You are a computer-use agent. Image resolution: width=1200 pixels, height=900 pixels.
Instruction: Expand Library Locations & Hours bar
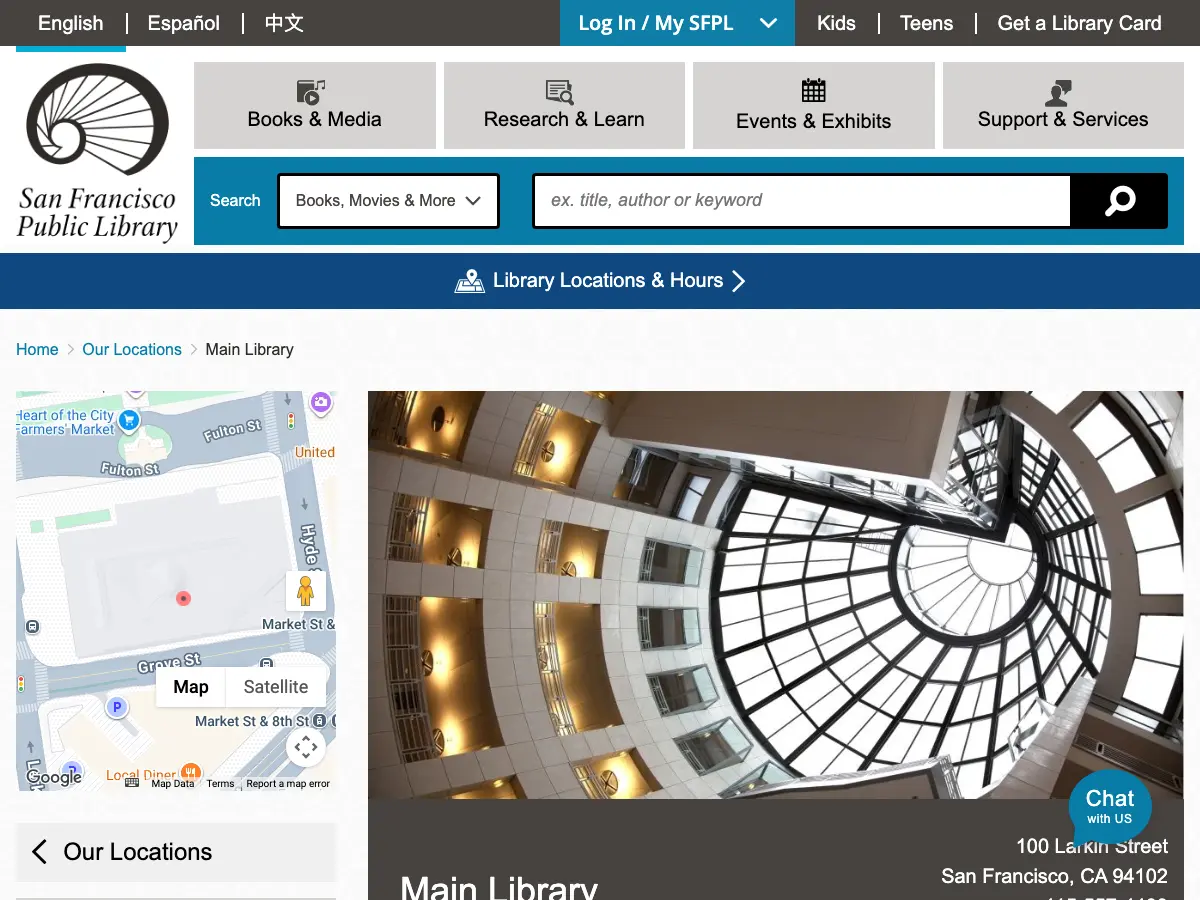[x=600, y=281]
